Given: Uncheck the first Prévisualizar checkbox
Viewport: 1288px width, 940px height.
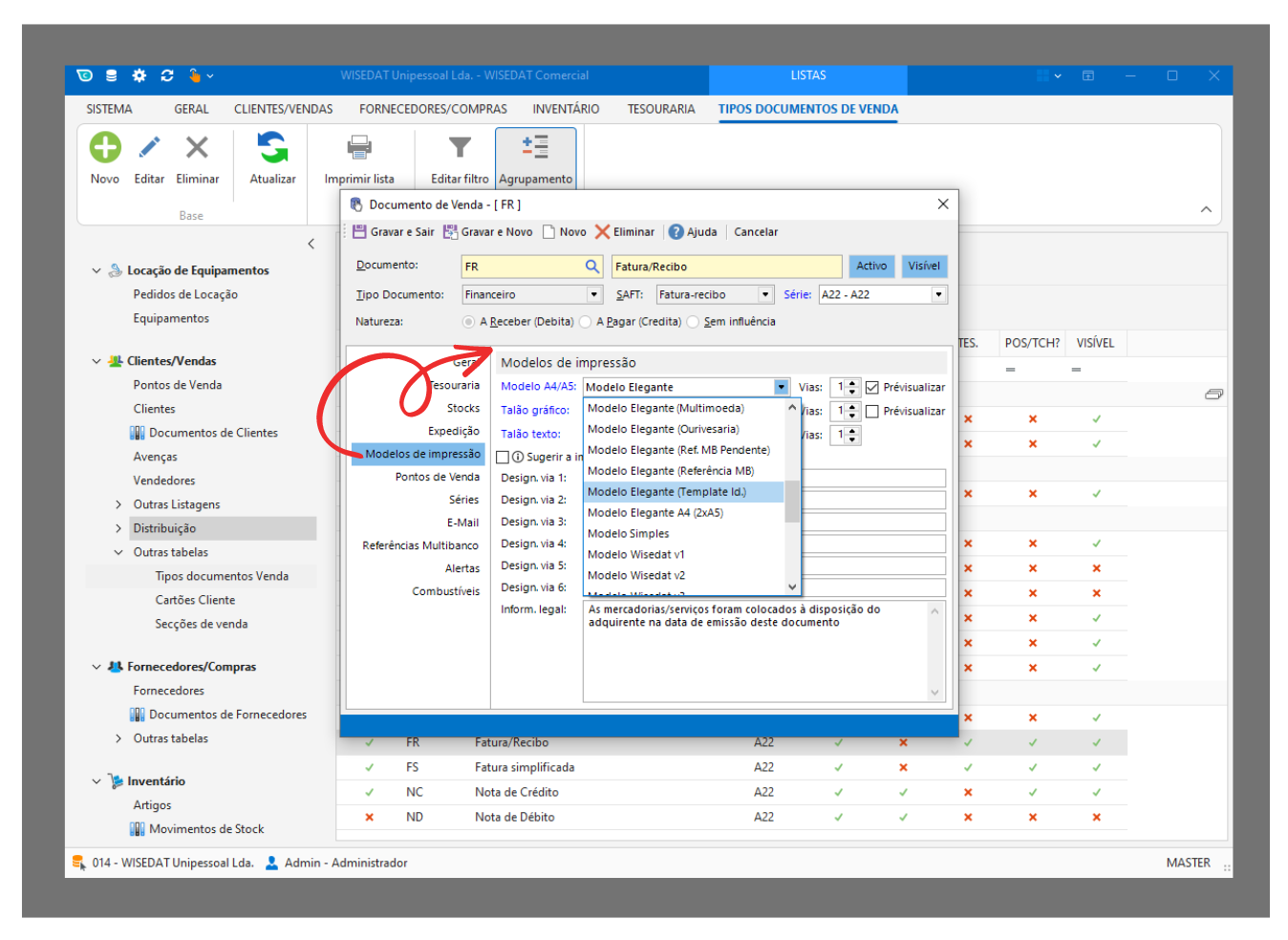Looking at the screenshot, I should [x=871, y=388].
